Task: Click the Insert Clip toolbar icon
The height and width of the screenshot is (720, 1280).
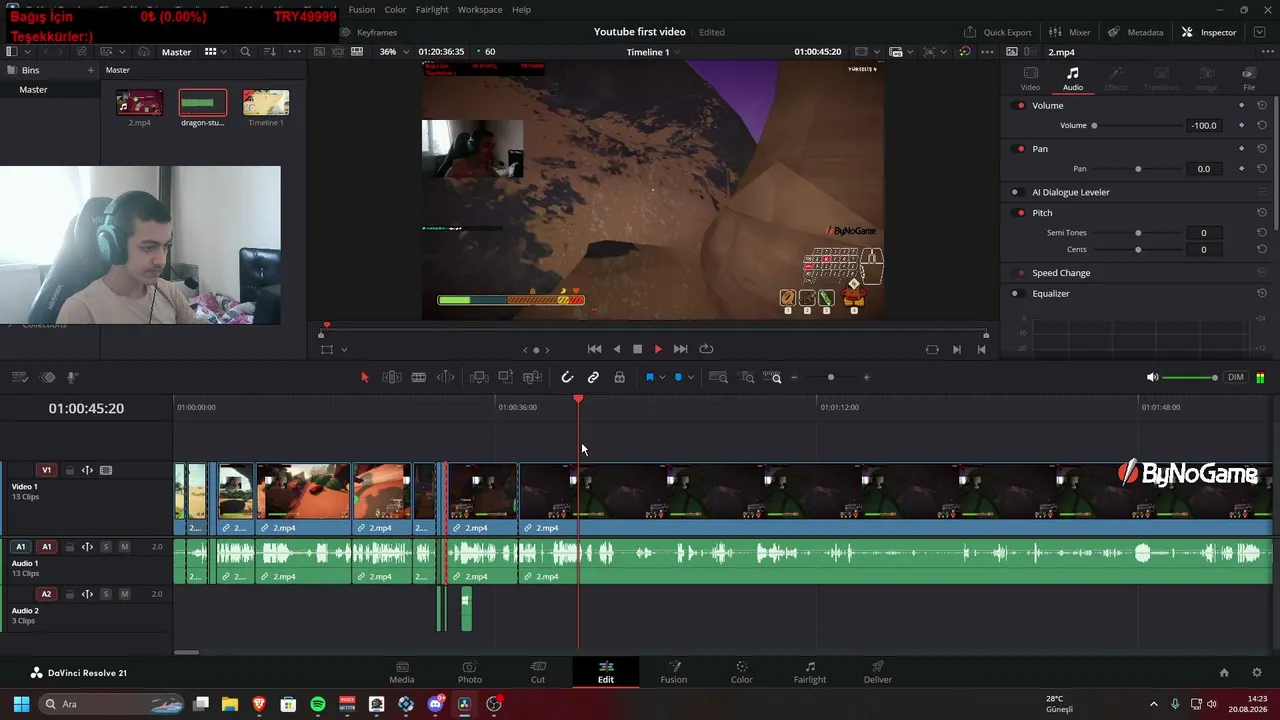Action: click(x=479, y=377)
